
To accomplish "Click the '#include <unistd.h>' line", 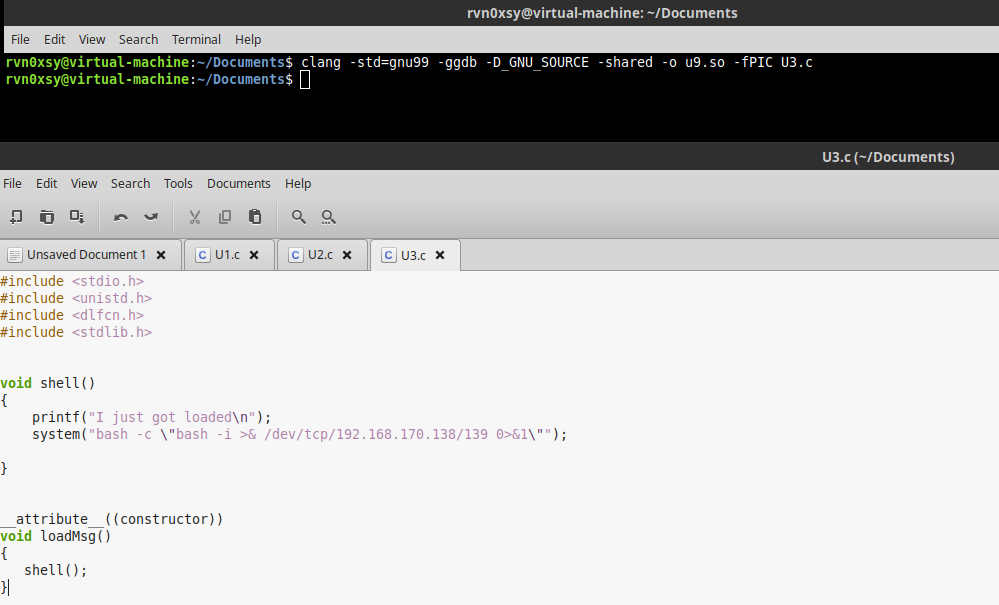I will (76, 298).
